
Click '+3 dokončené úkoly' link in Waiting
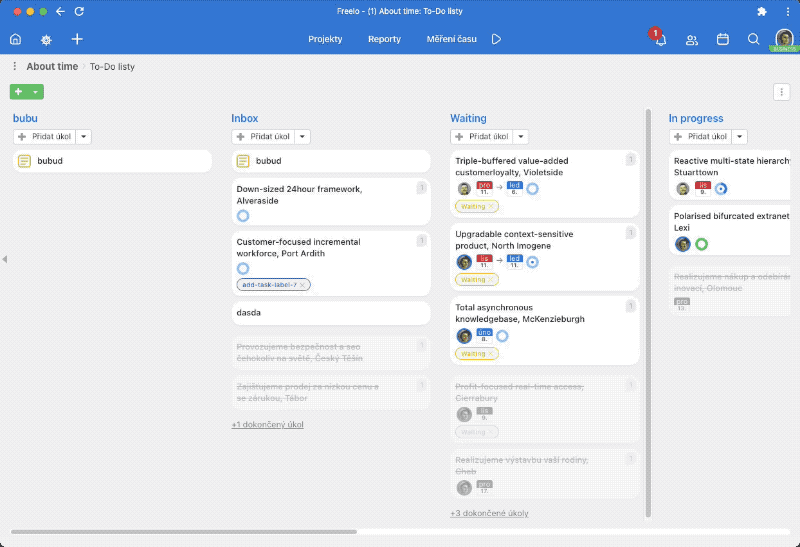tap(489, 513)
